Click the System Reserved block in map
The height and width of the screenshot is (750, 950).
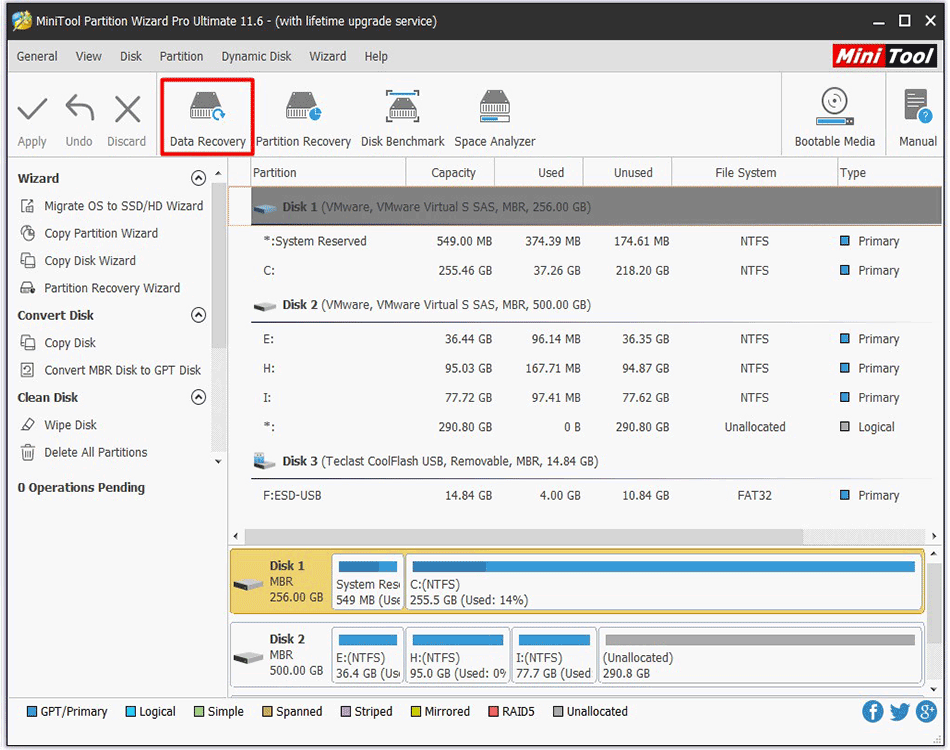tap(368, 583)
